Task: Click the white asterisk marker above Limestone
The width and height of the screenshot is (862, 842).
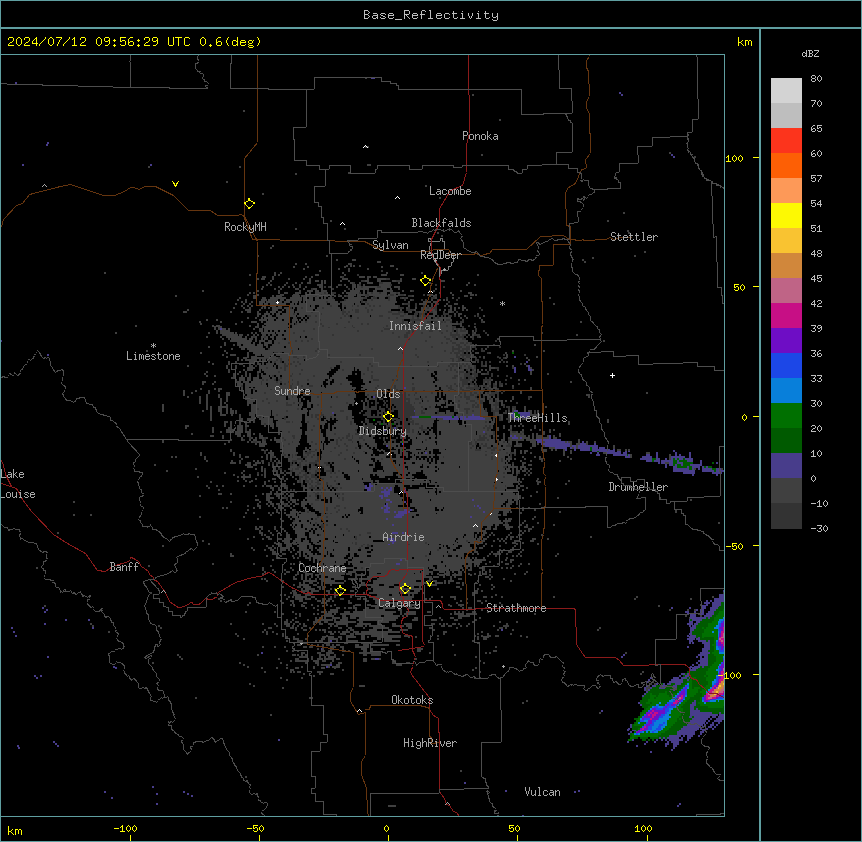Action: click(153, 346)
